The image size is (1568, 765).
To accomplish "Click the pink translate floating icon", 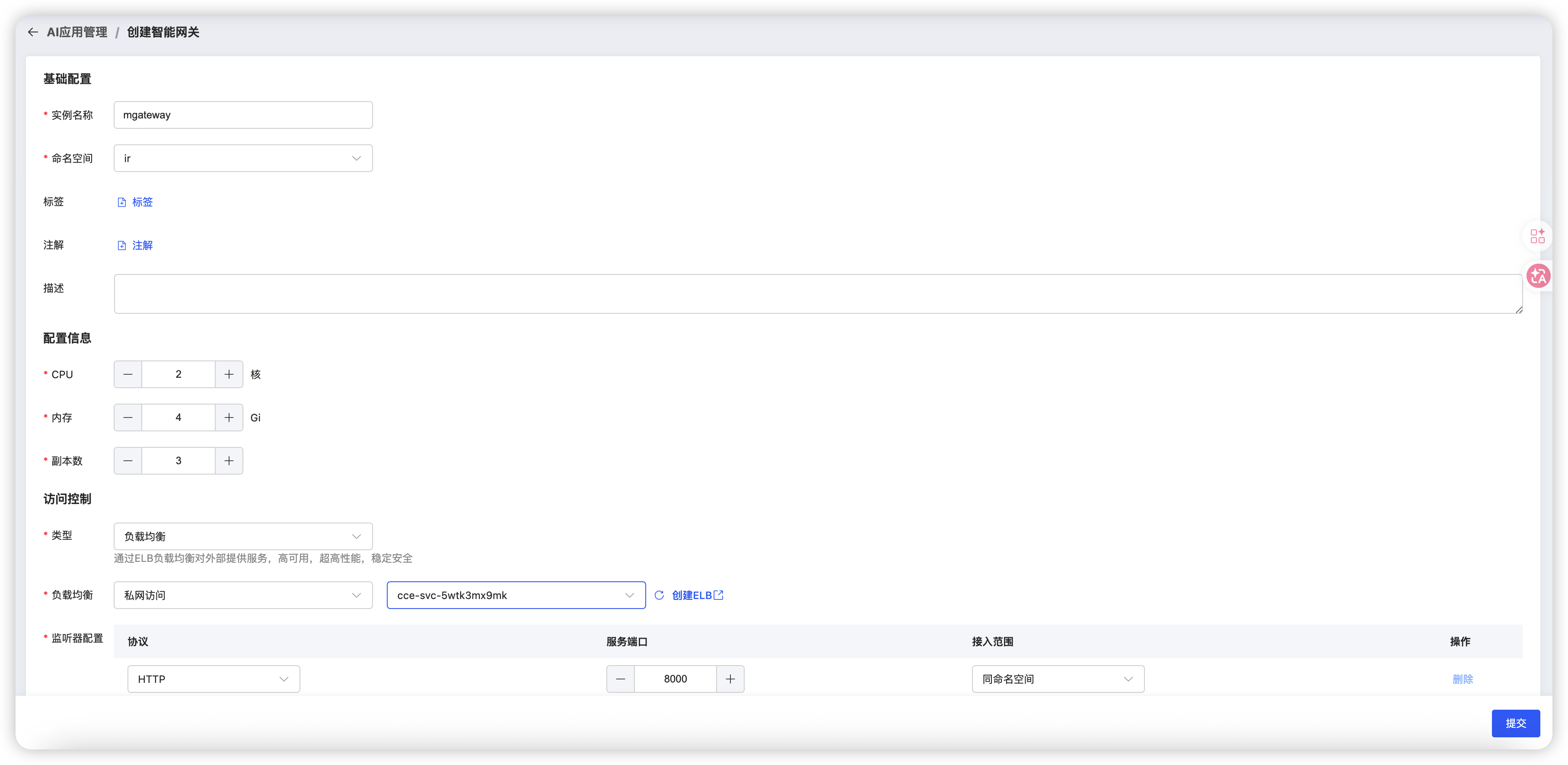I will [1538, 276].
